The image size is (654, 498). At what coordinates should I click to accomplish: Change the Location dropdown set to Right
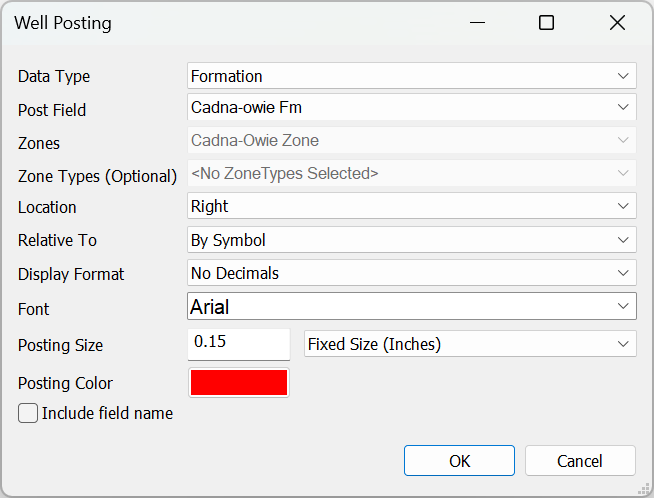[x=411, y=206]
